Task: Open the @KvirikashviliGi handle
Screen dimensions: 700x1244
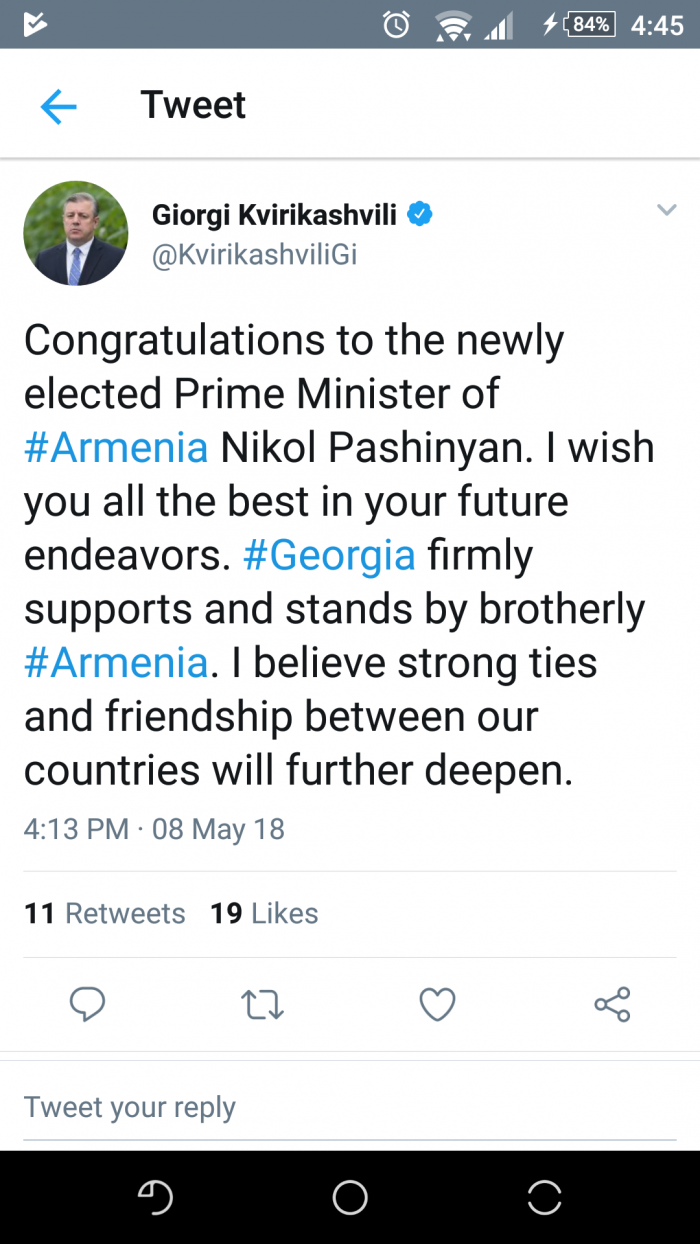Action: 254,255
